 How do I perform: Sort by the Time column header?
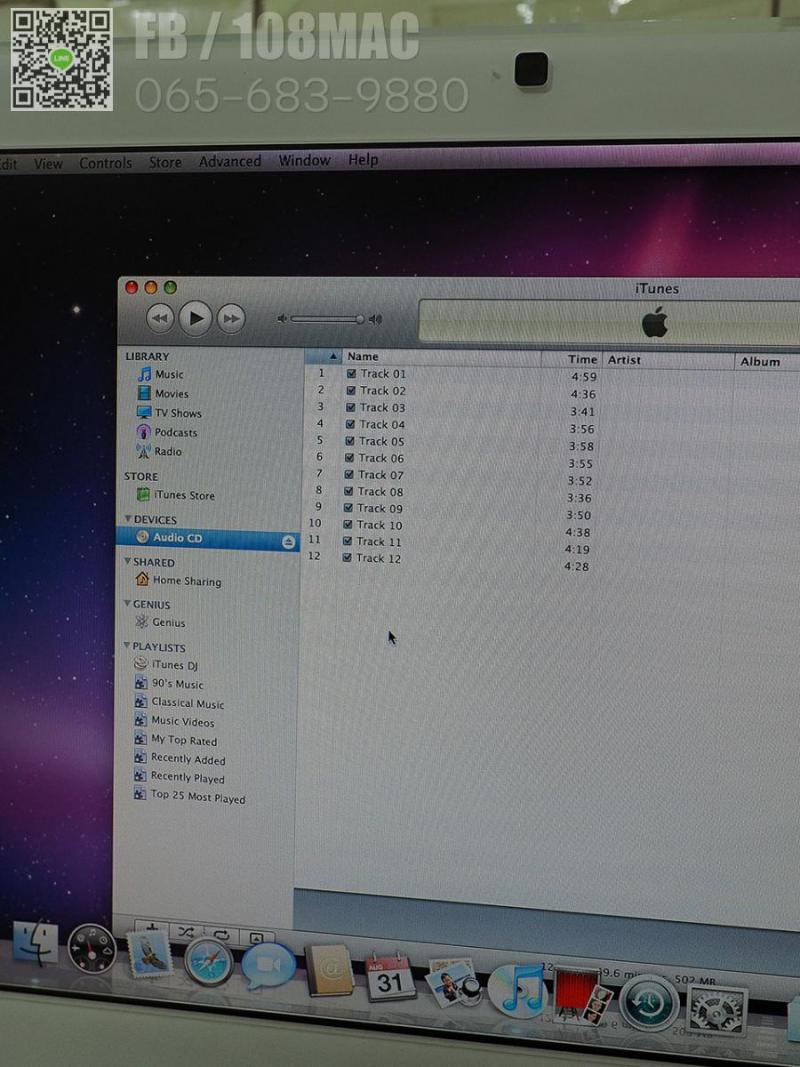pos(571,359)
